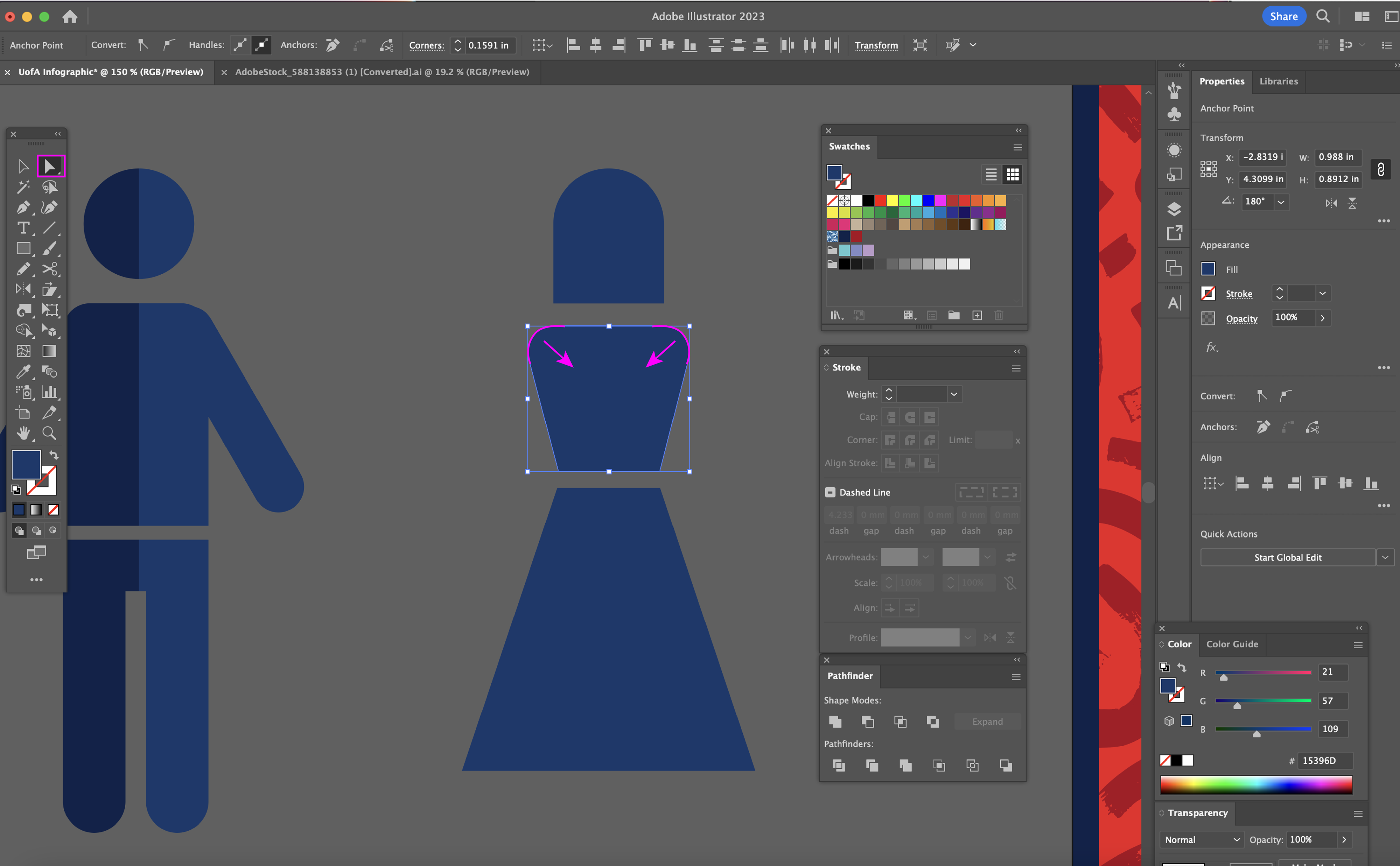Click the Magic Wand tool

(23, 187)
